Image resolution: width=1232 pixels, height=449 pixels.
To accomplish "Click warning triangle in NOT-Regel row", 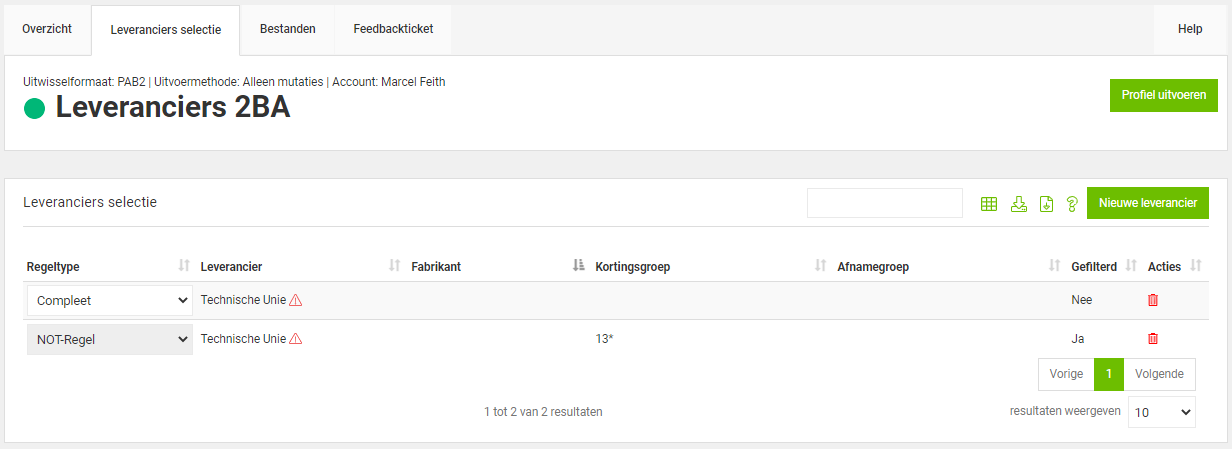I will pos(296,339).
